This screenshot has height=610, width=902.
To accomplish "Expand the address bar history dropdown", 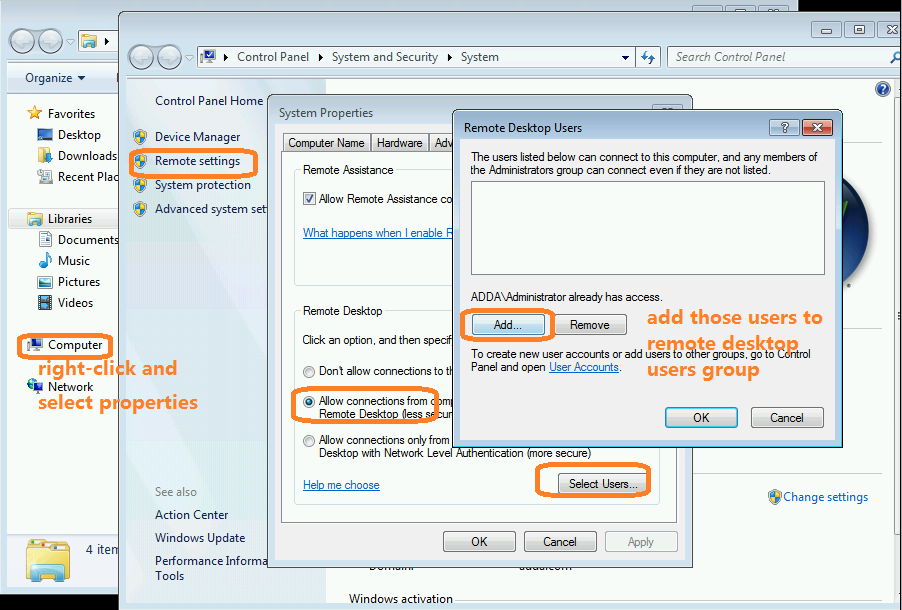I will click(x=626, y=58).
